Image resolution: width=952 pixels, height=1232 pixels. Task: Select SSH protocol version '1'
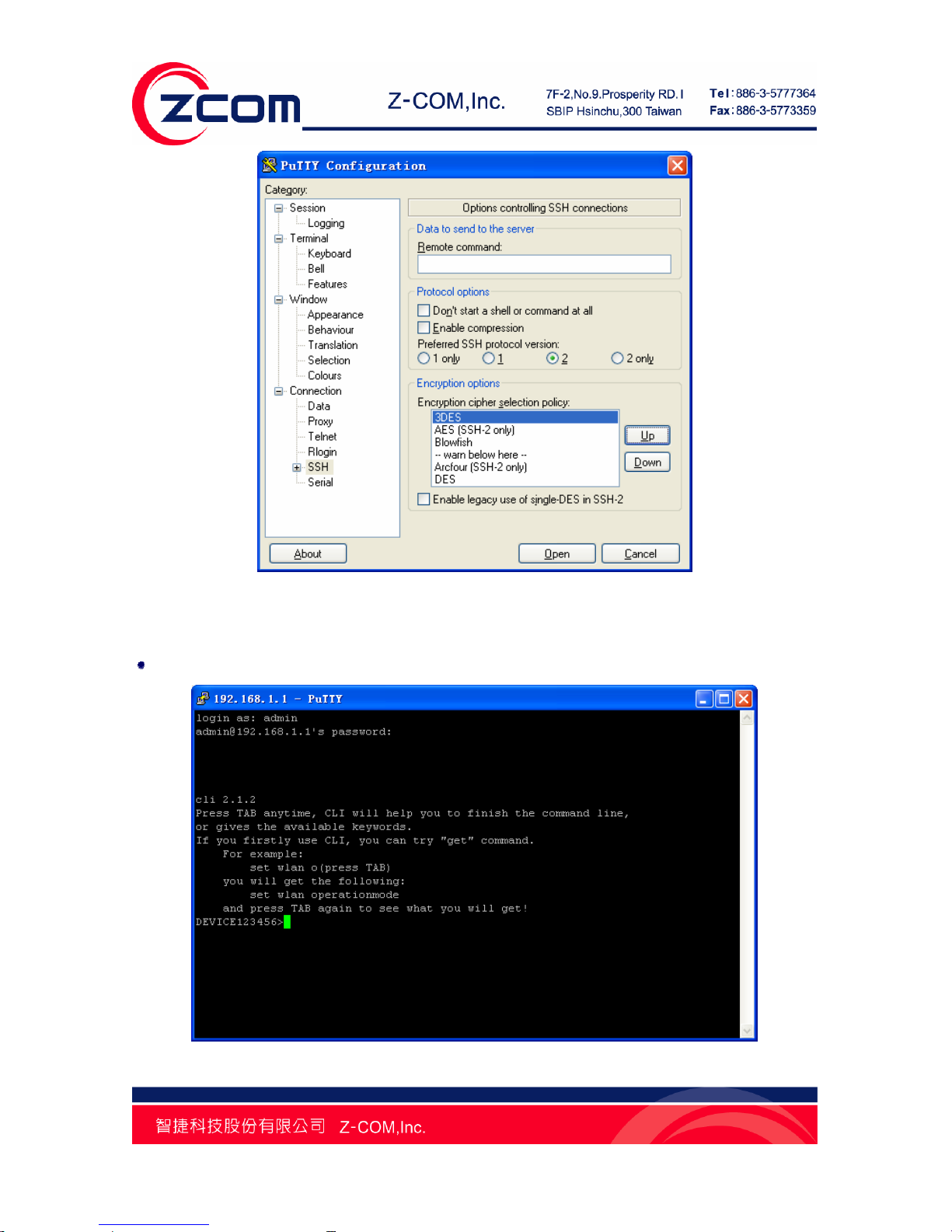tap(488, 358)
